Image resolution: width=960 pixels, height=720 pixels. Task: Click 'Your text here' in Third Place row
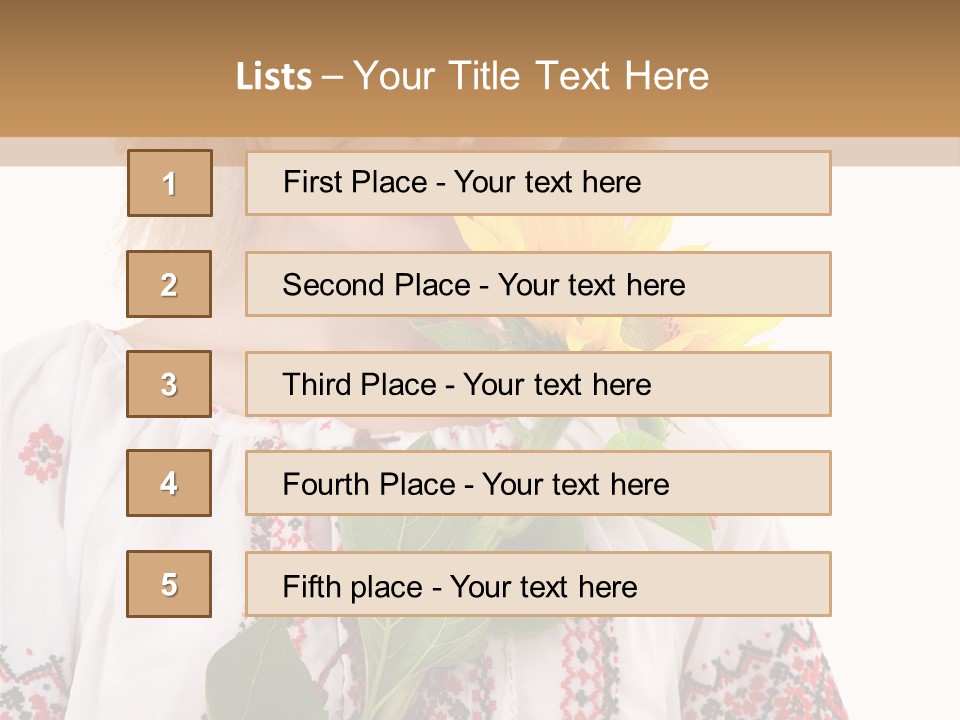point(557,385)
